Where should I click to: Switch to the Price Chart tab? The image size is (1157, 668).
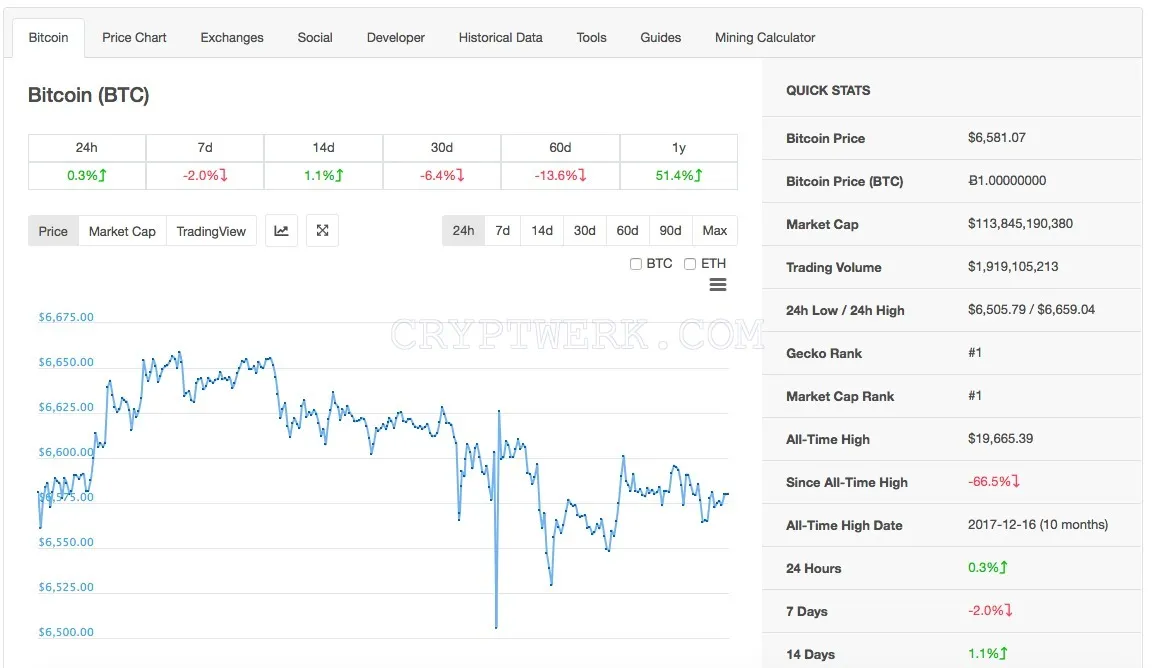134,38
